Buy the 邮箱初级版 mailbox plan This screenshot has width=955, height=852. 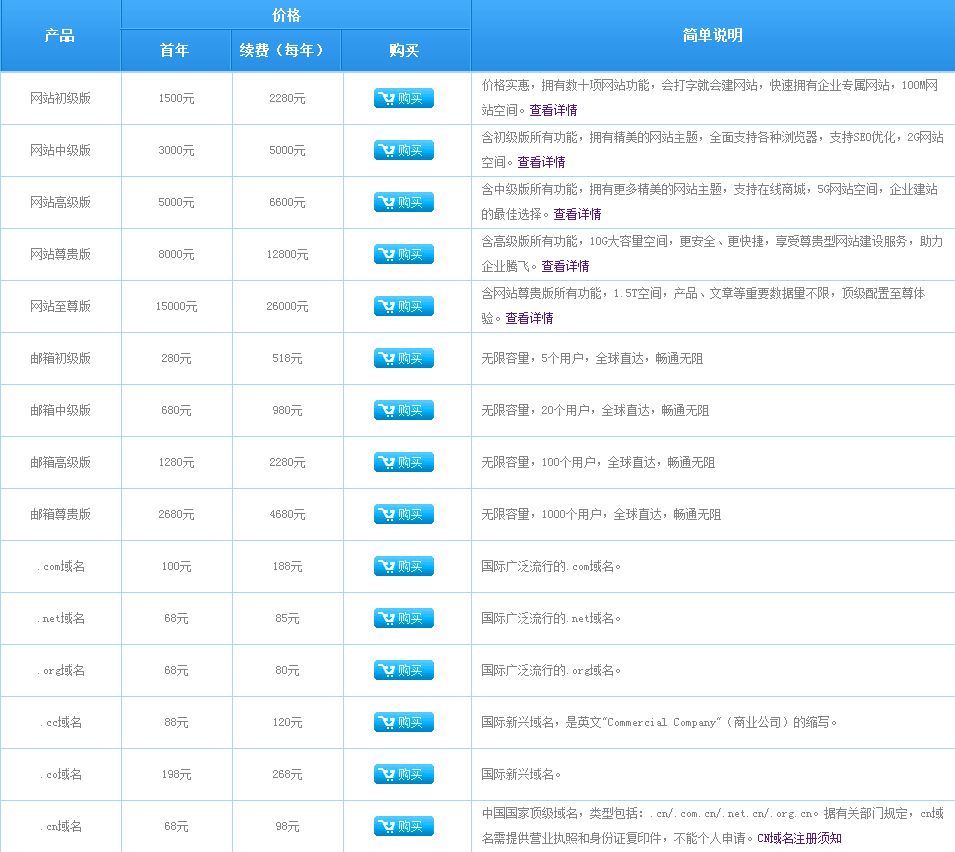pyautogui.click(x=404, y=358)
